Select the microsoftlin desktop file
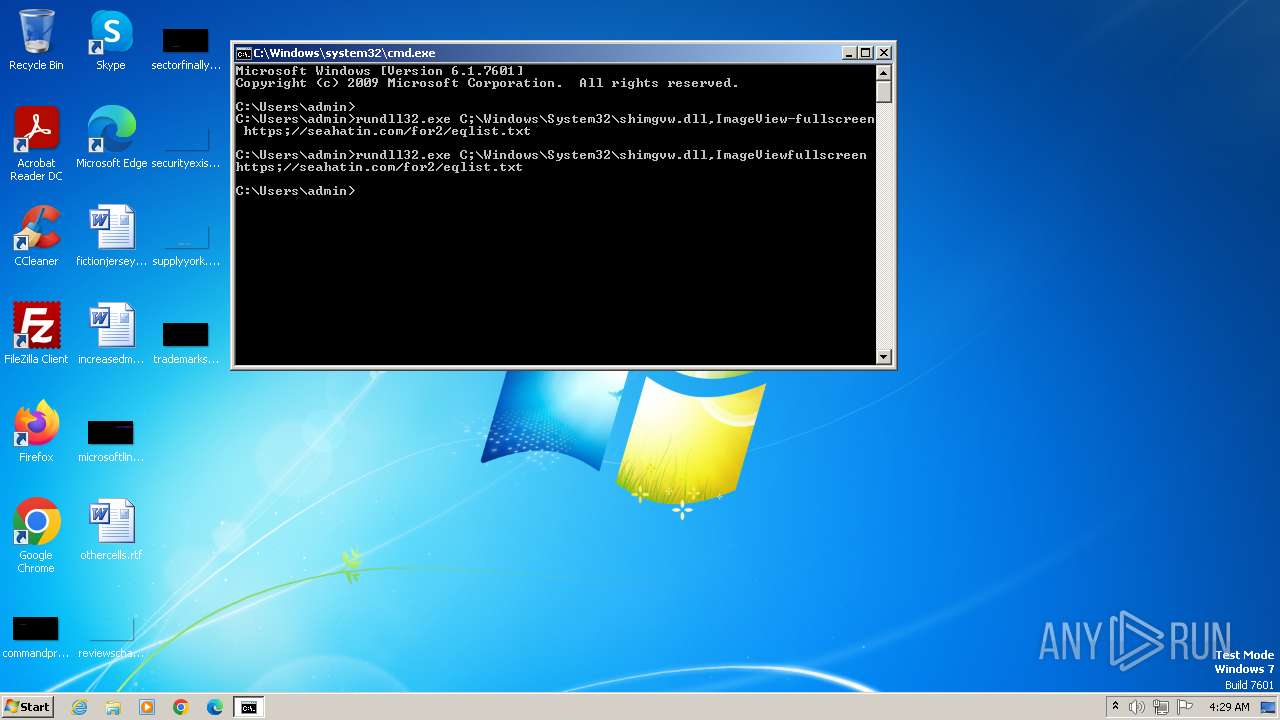The height and width of the screenshot is (720, 1280). 111,441
